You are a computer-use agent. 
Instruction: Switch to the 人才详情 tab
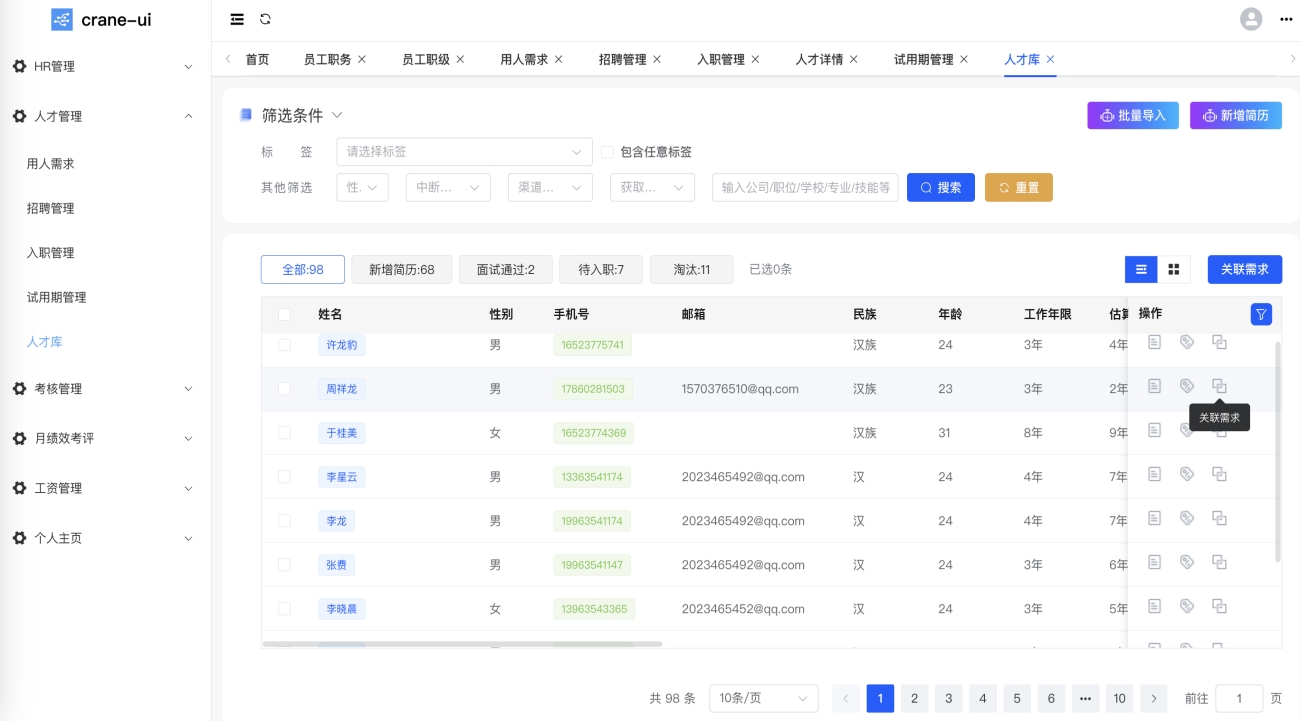tap(819, 59)
